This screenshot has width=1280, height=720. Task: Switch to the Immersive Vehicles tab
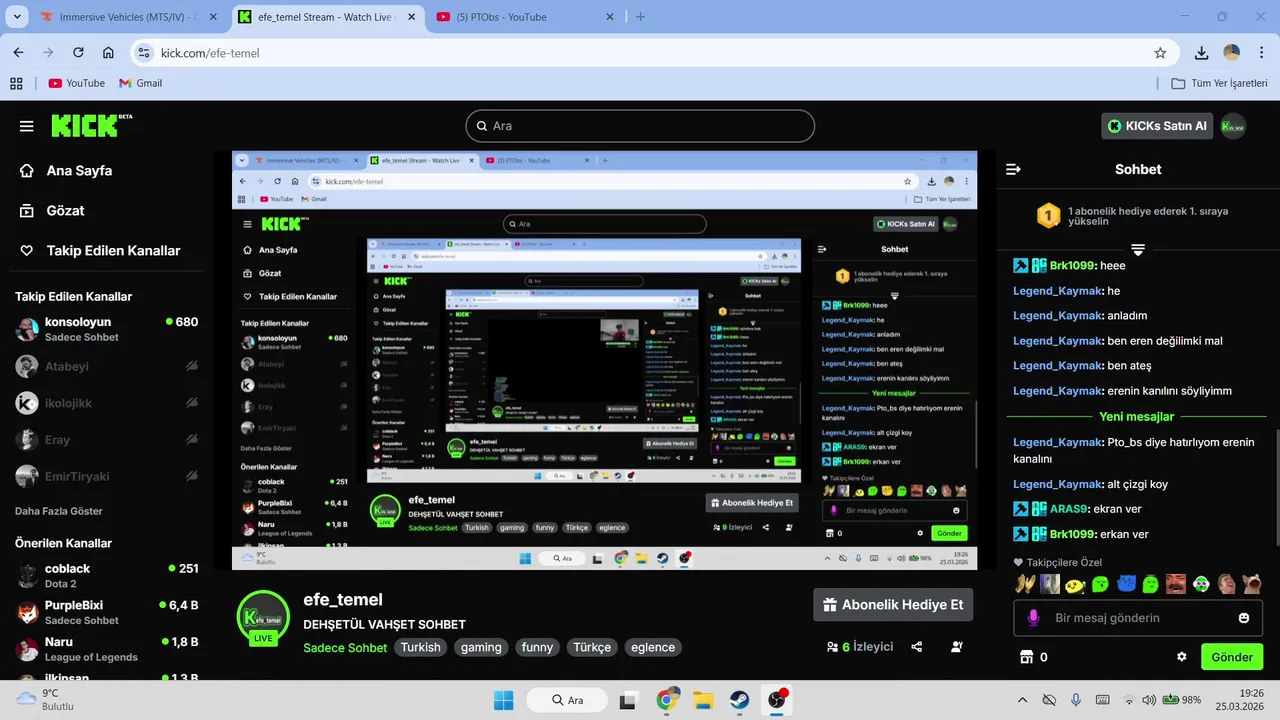pyautogui.click(x=130, y=17)
